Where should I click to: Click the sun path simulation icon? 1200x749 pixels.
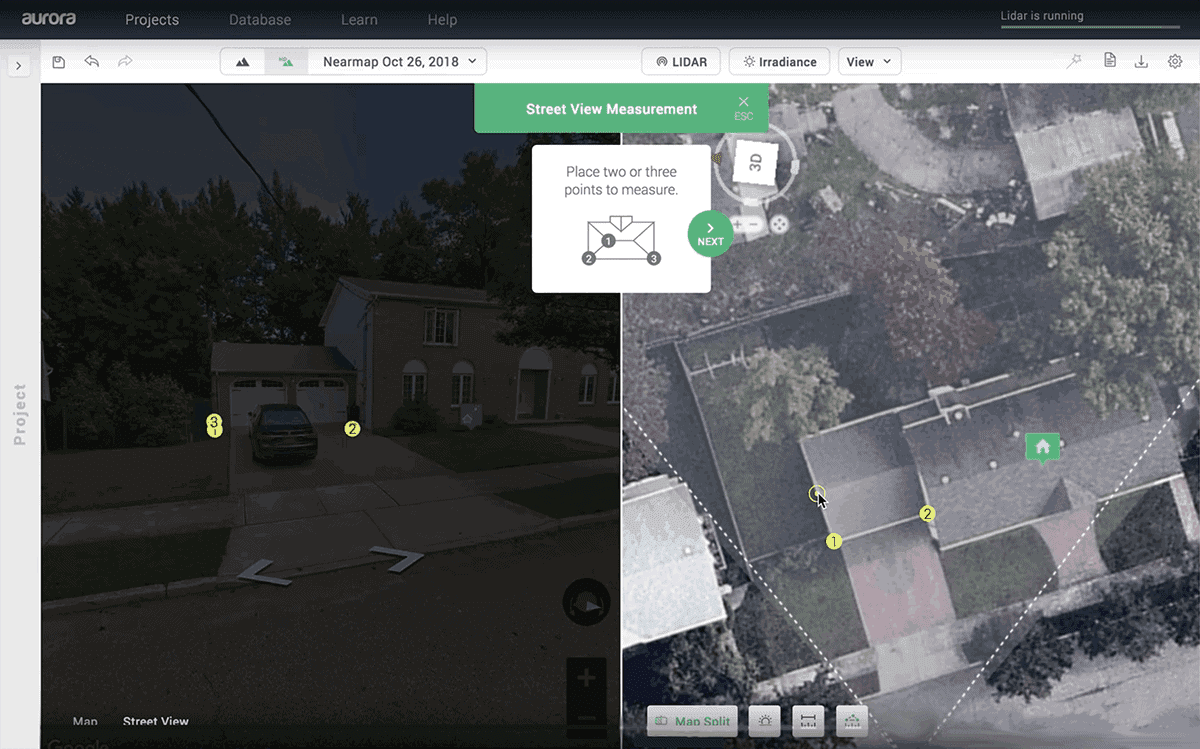click(766, 721)
